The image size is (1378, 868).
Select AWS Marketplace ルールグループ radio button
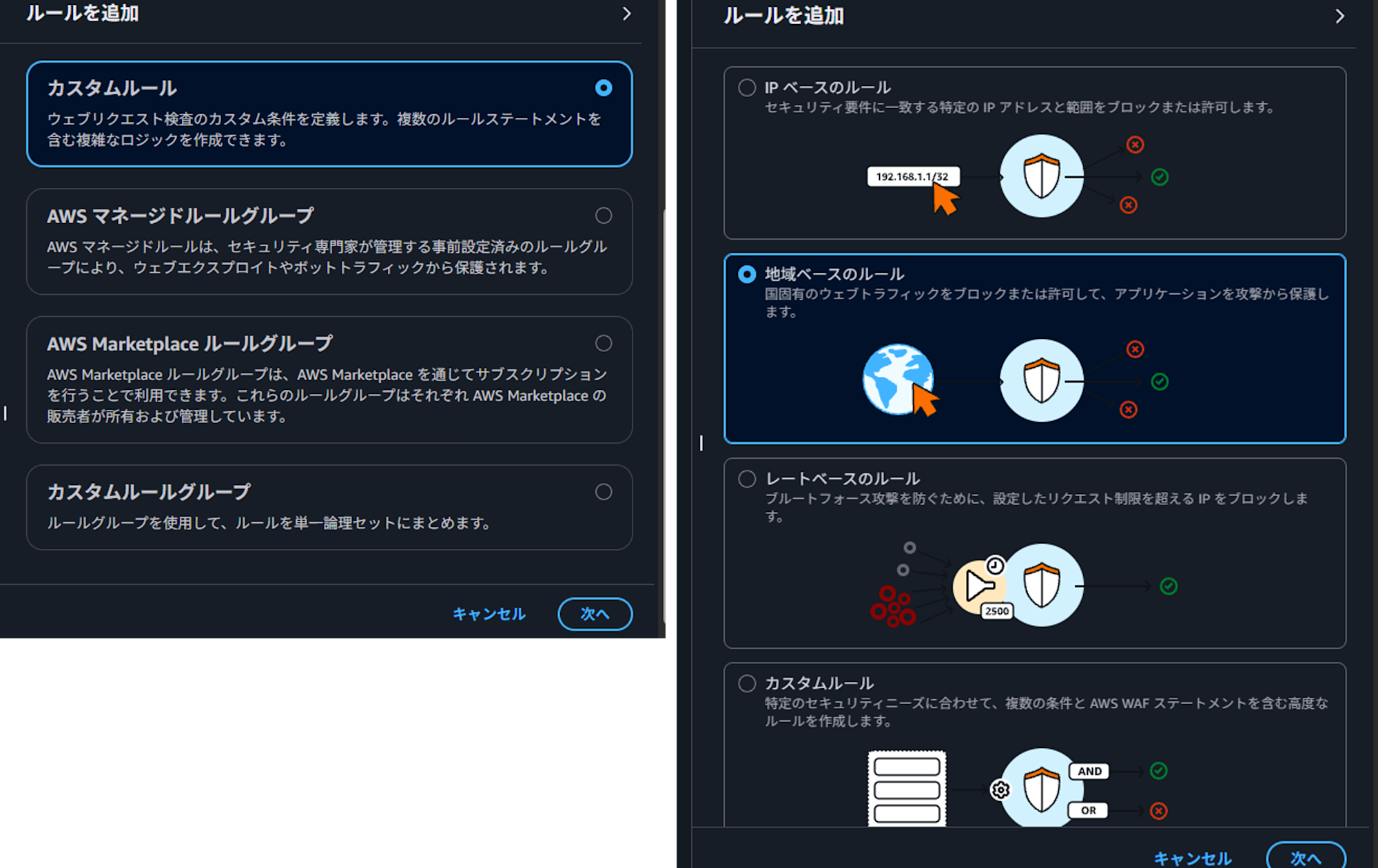click(x=604, y=343)
